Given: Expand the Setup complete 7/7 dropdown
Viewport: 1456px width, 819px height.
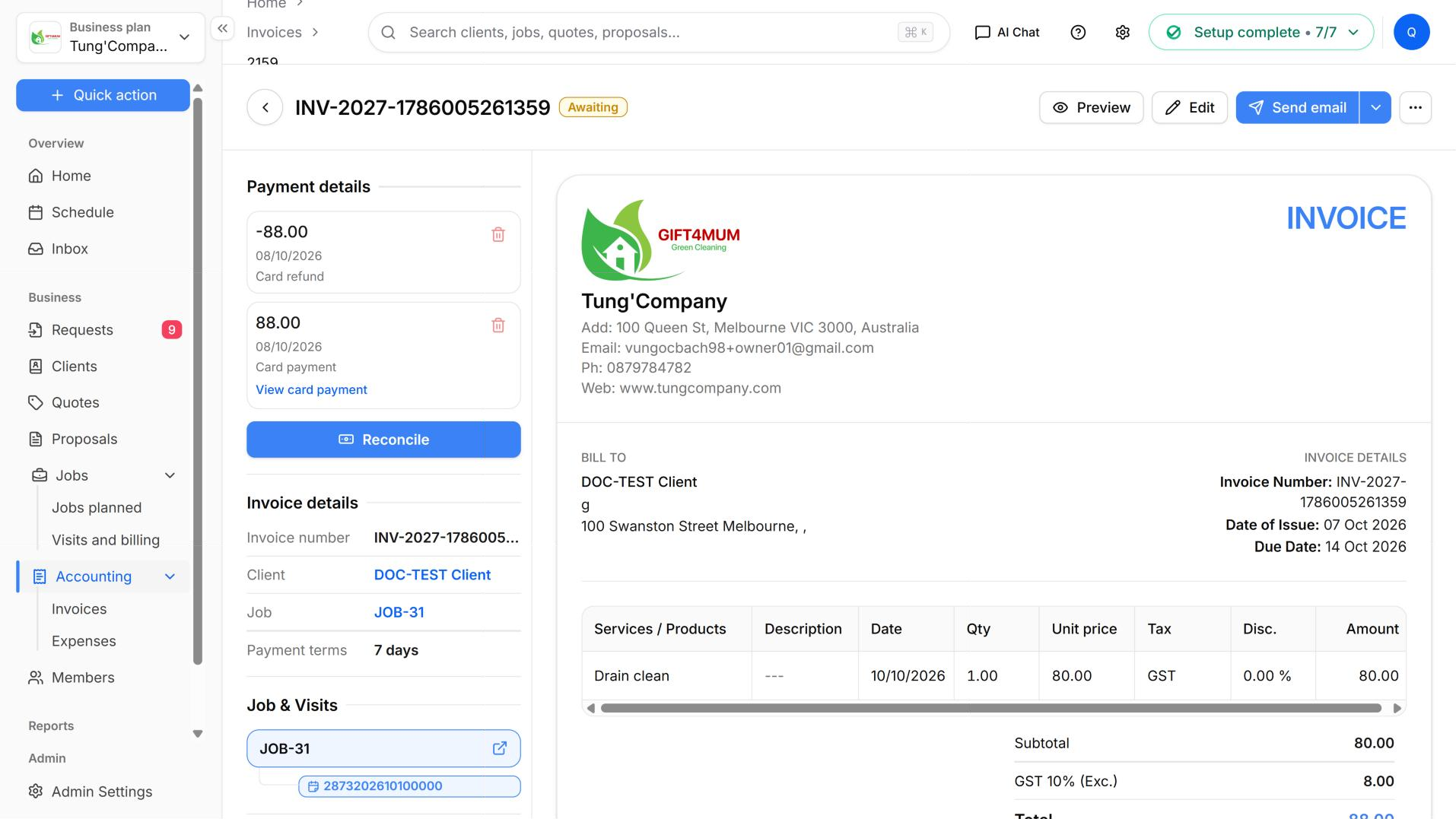Looking at the screenshot, I should [x=1261, y=32].
